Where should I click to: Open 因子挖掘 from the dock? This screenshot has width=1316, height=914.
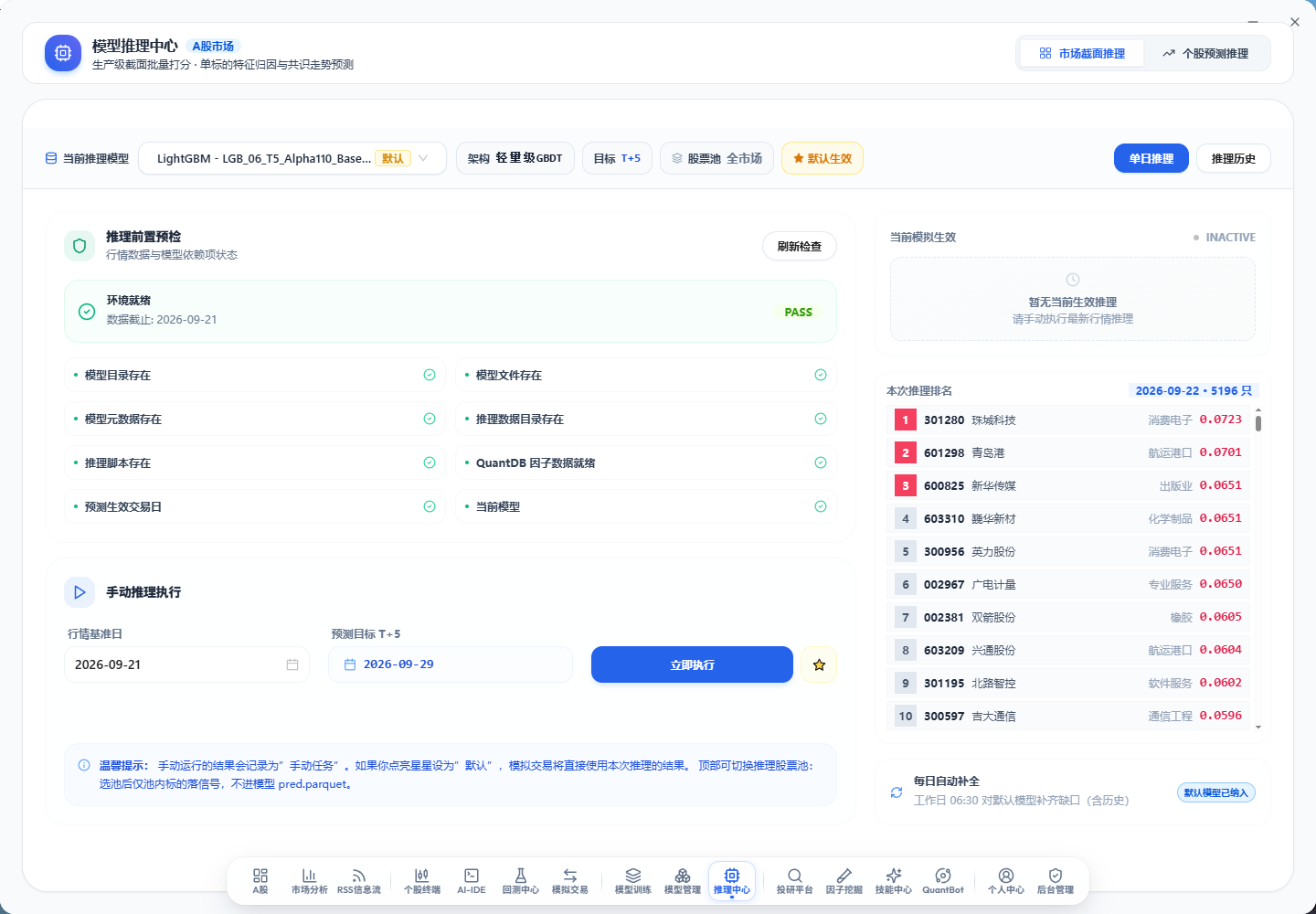tap(844, 881)
